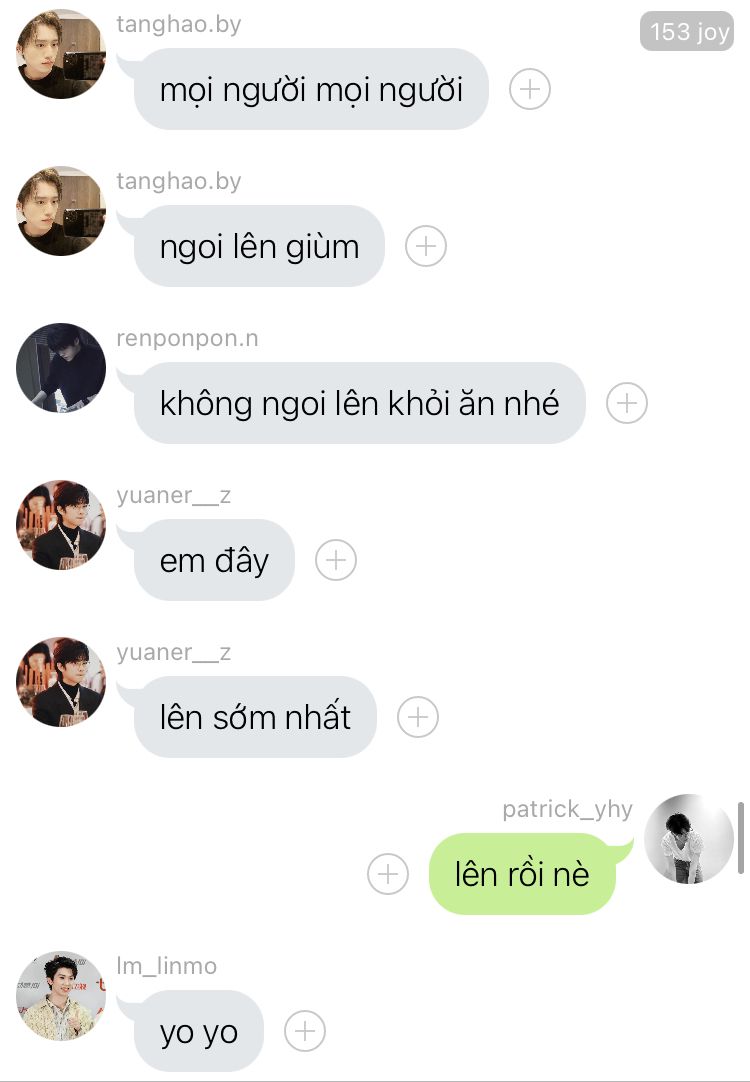The height and width of the screenshot is (1082, 750).
Task: Select the "yo yo" message bubble
Action: pyautogui.click(x=199, y=1031)
